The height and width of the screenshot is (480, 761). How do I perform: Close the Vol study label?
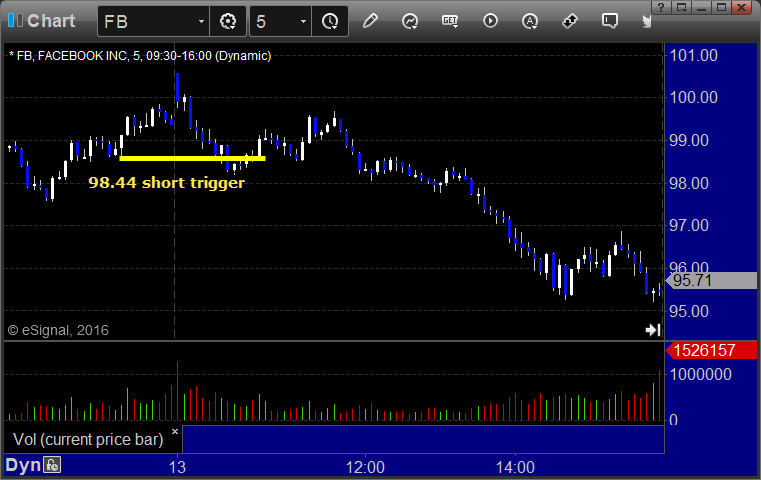(x=175, y=431)
